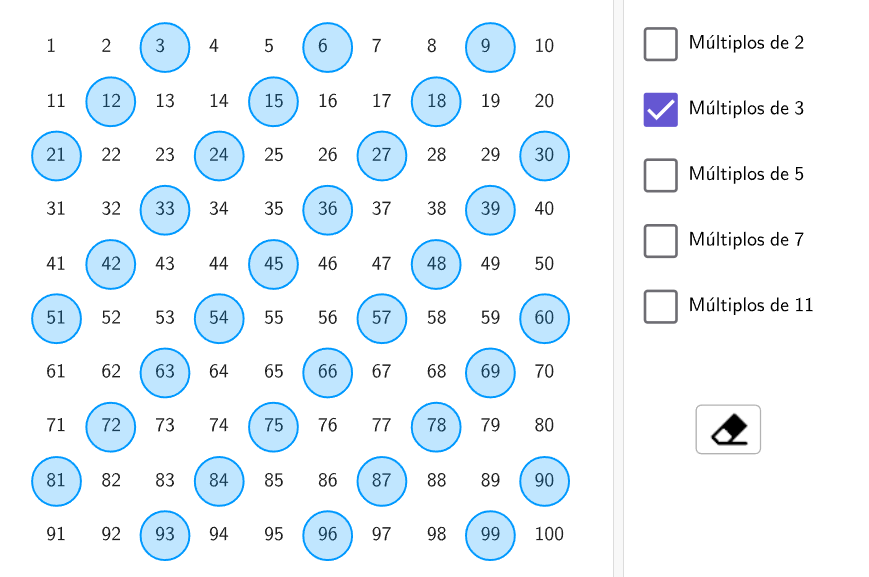Check the Múltiplos de 7 box
Image resolution: width=869 pixels, height=577 pixels.
pos(661,241)
